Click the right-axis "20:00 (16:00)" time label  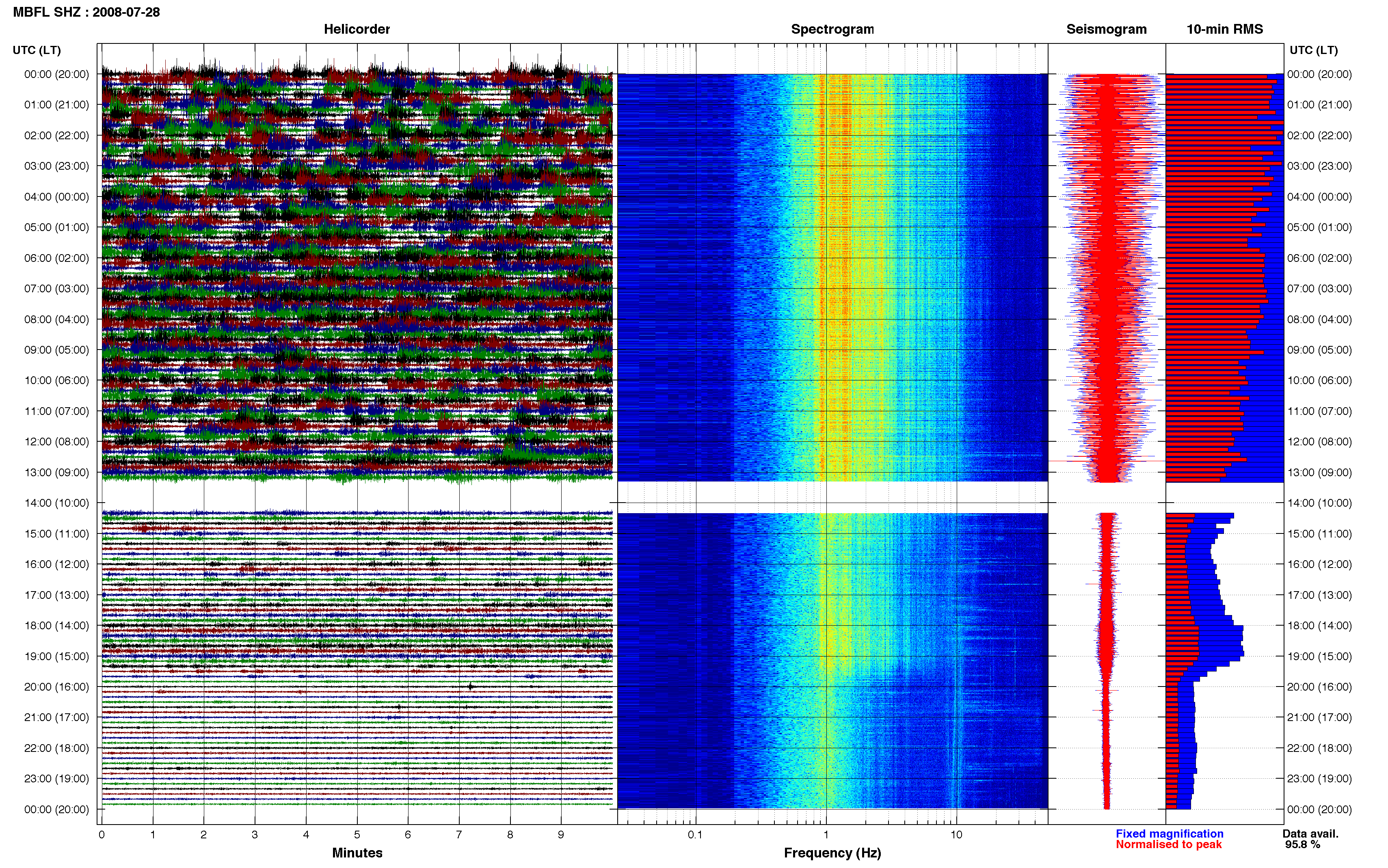pos(1319,687)
